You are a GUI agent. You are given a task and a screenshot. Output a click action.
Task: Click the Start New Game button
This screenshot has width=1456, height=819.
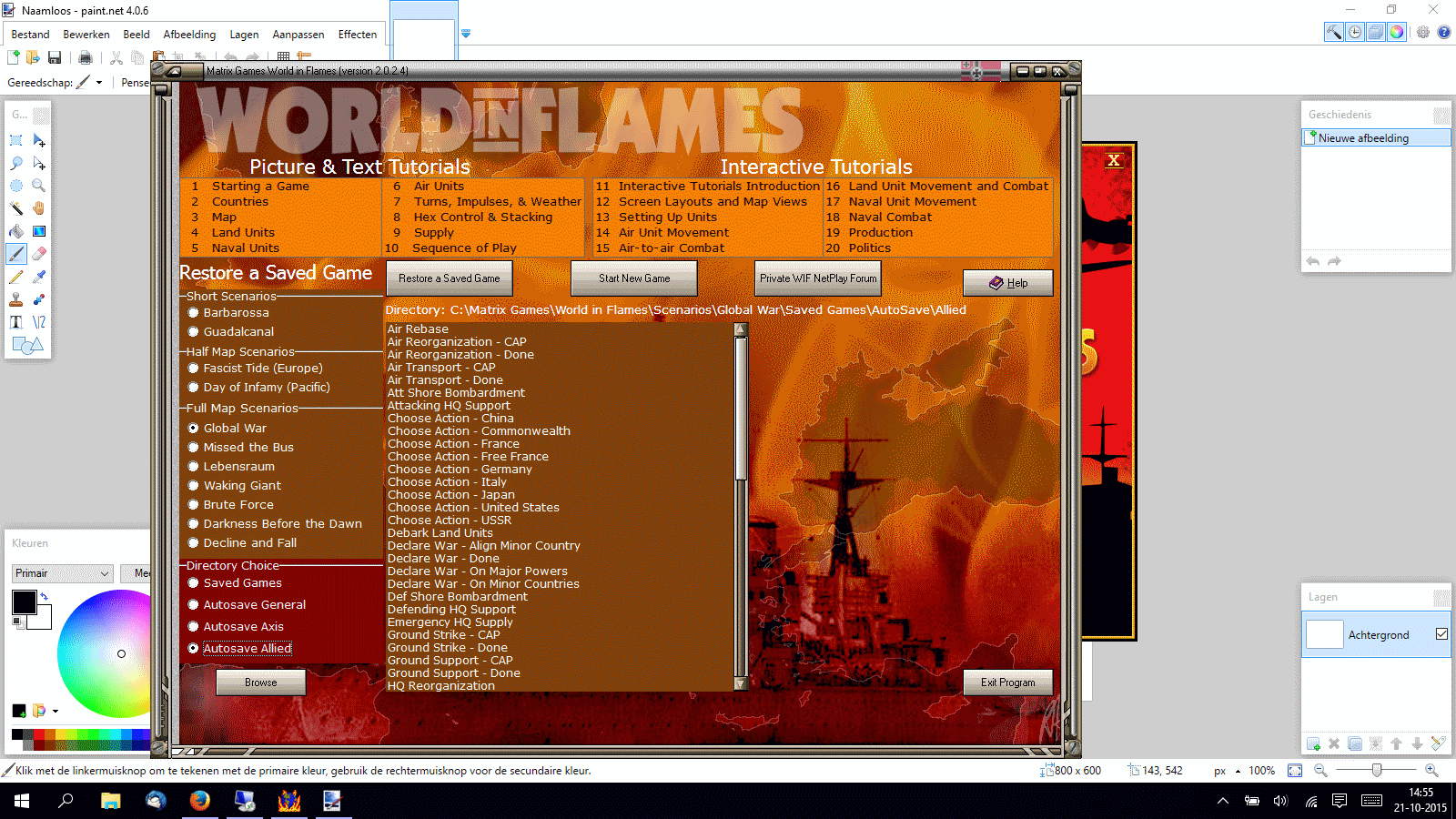click(x=634, y=278)
